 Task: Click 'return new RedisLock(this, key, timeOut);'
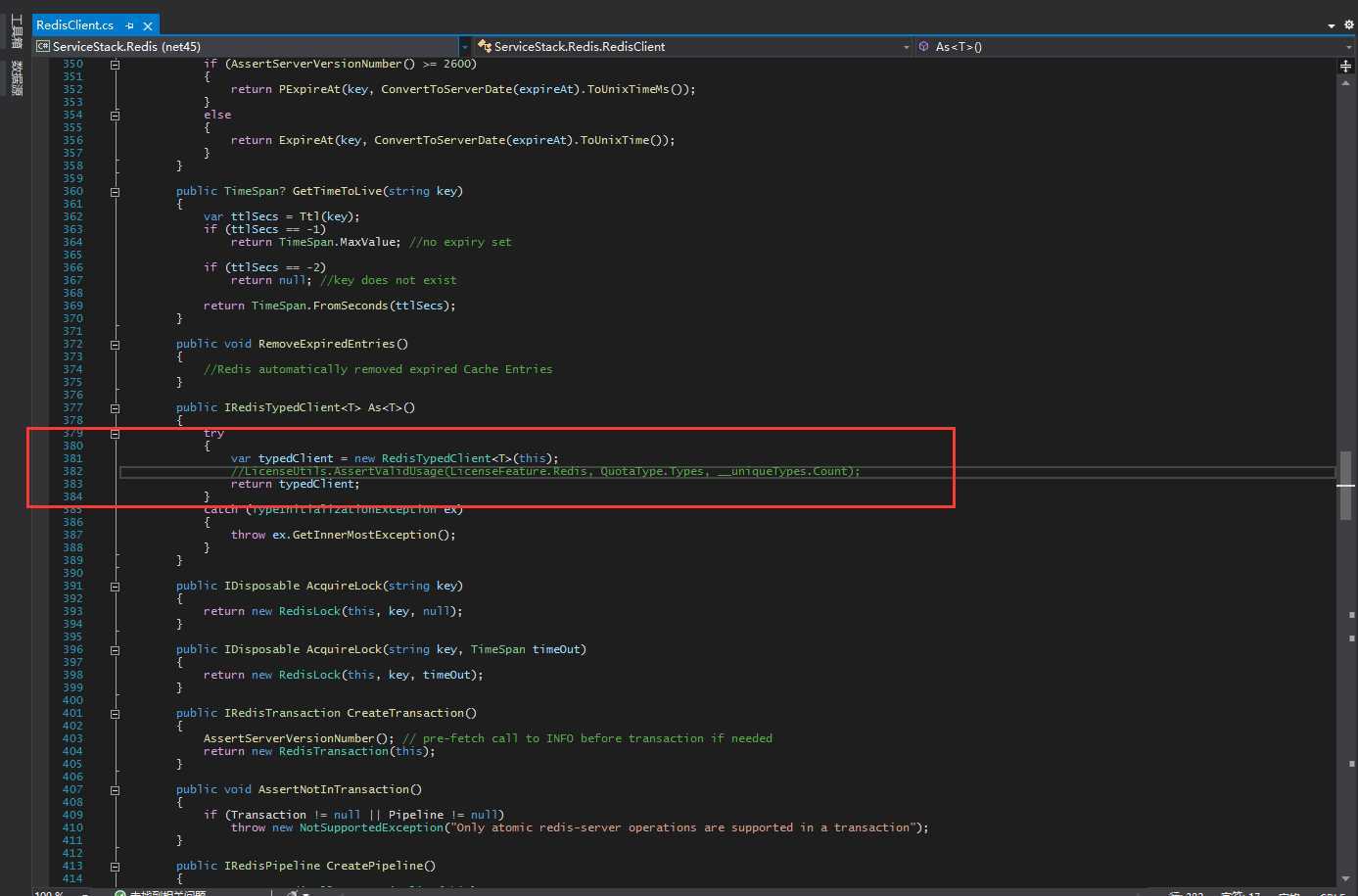pos(344,675)
